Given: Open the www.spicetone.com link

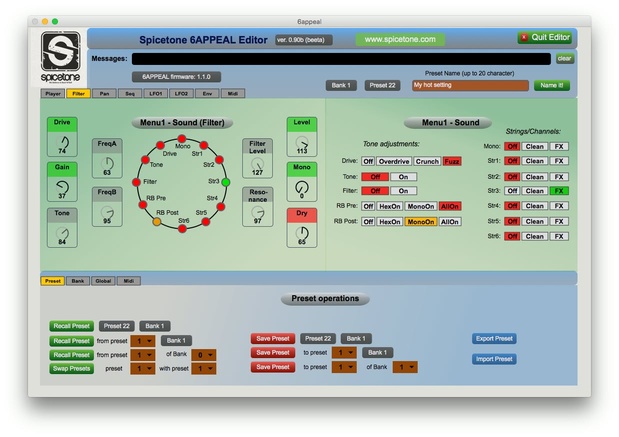Looking at the screenshot, I should (x=400, y=39).
